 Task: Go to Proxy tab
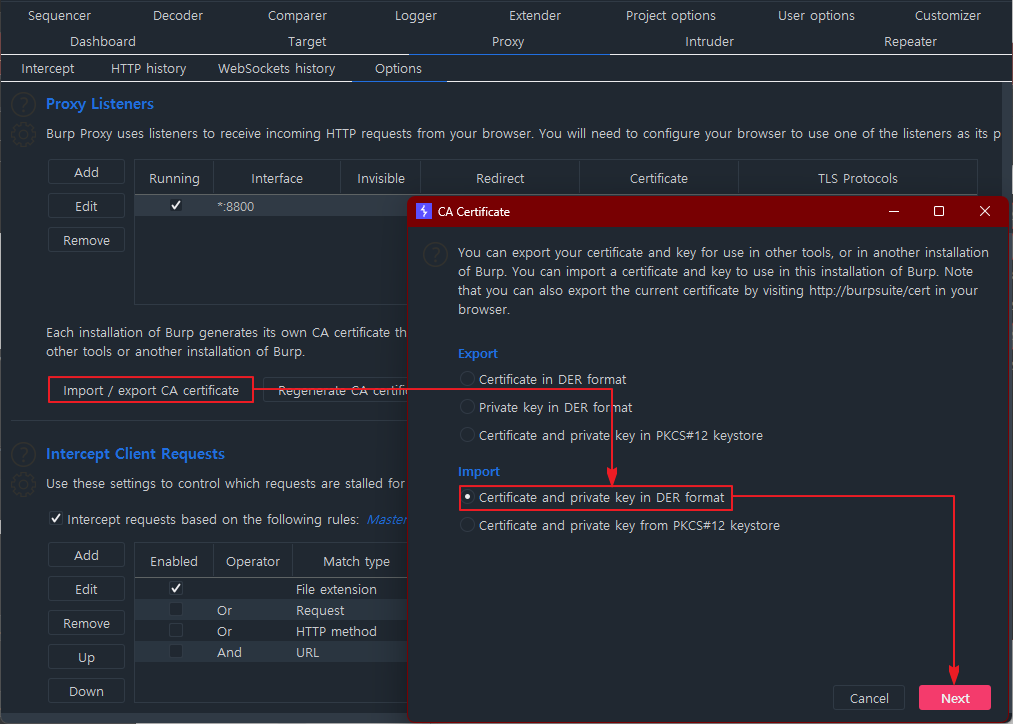[508, 41]
